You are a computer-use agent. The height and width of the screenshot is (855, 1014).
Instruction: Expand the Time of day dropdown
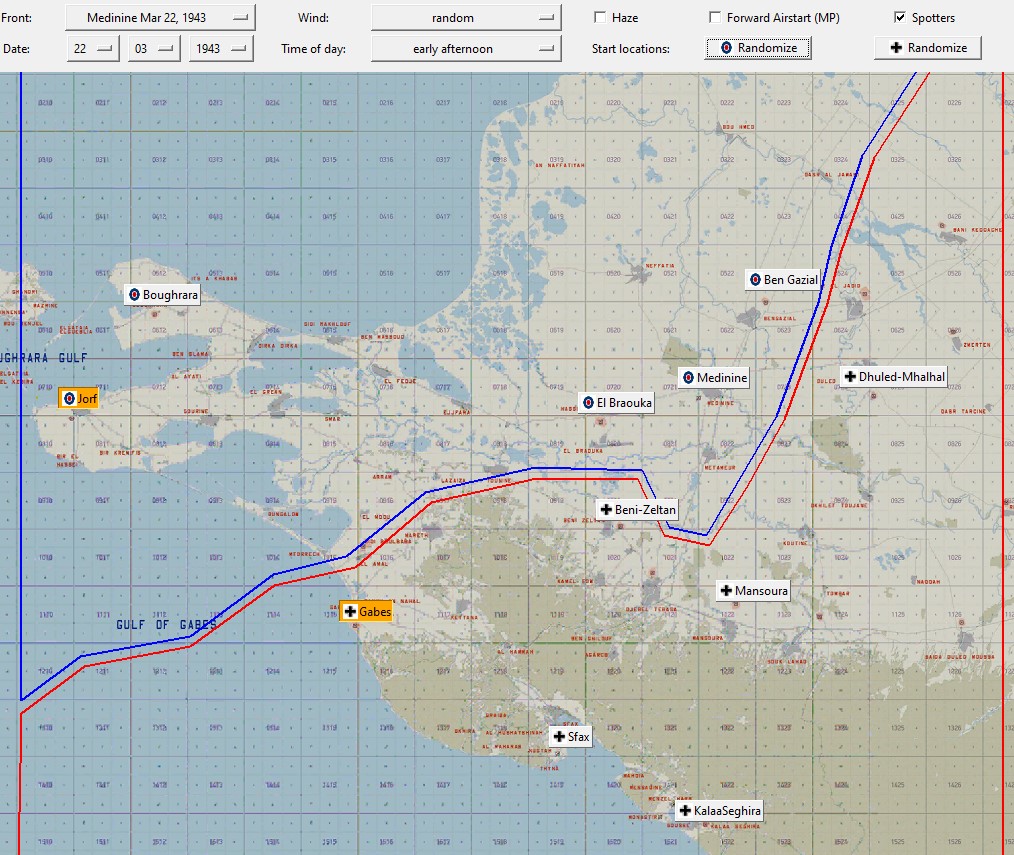(466, 49)
